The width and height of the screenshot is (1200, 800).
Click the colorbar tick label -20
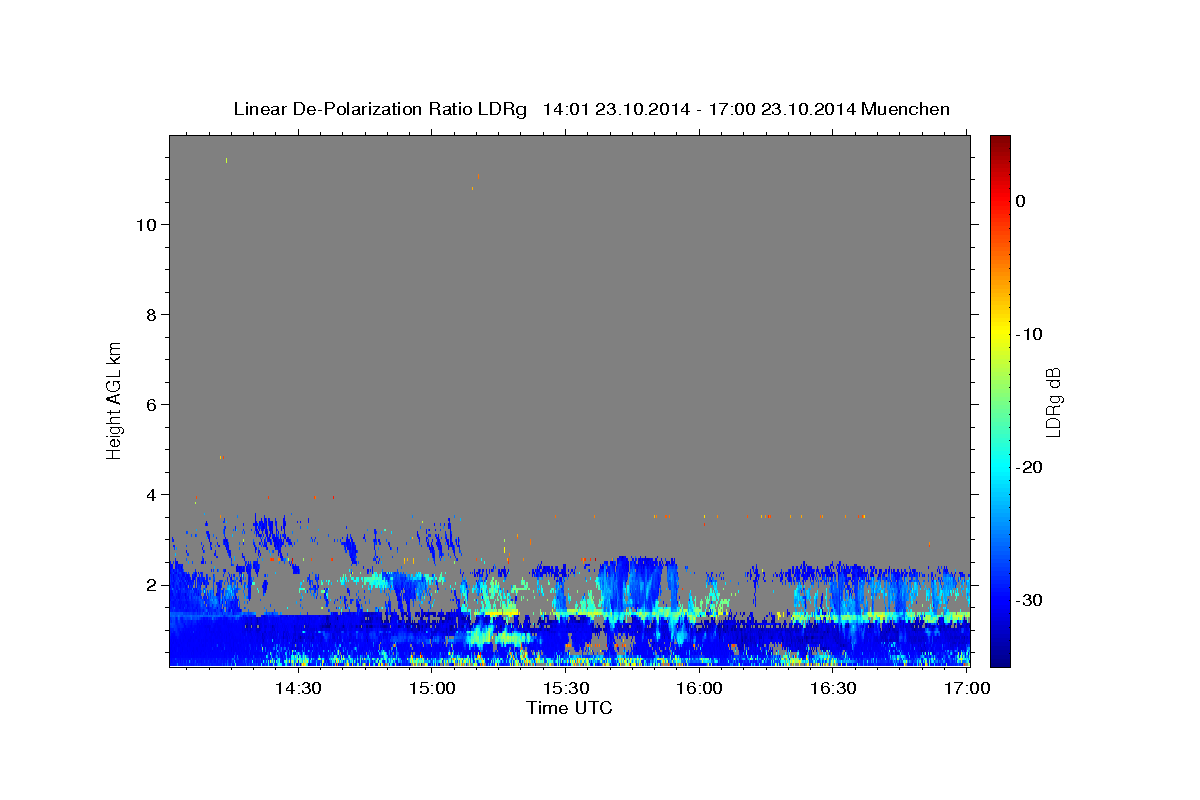coord(1030,467)
